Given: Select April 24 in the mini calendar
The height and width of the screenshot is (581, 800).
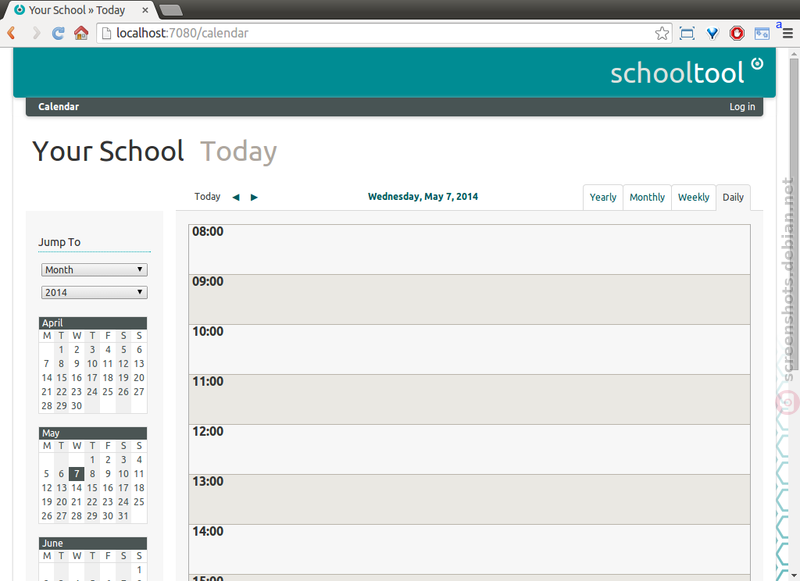Looking at the screenshot, I should pos(92,392).
